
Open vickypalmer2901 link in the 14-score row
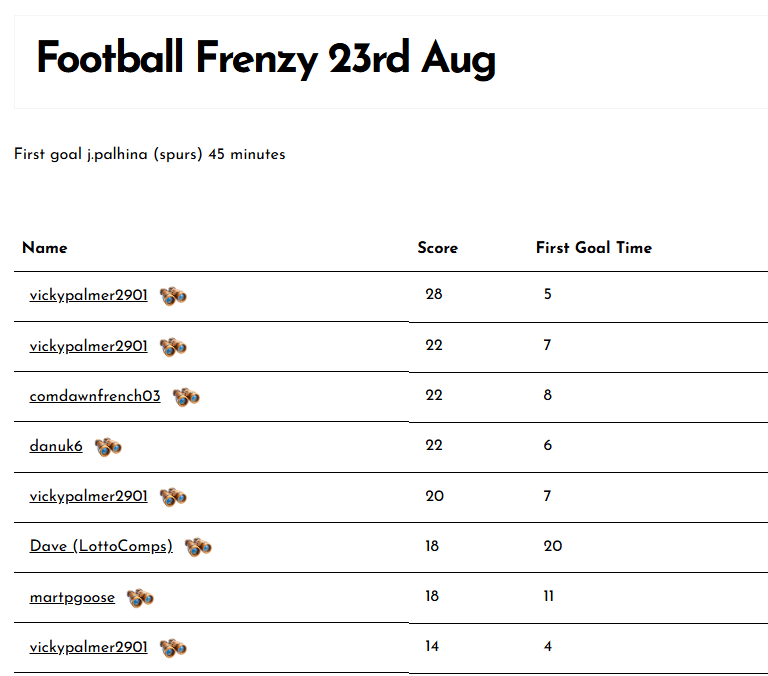point(88,647)
